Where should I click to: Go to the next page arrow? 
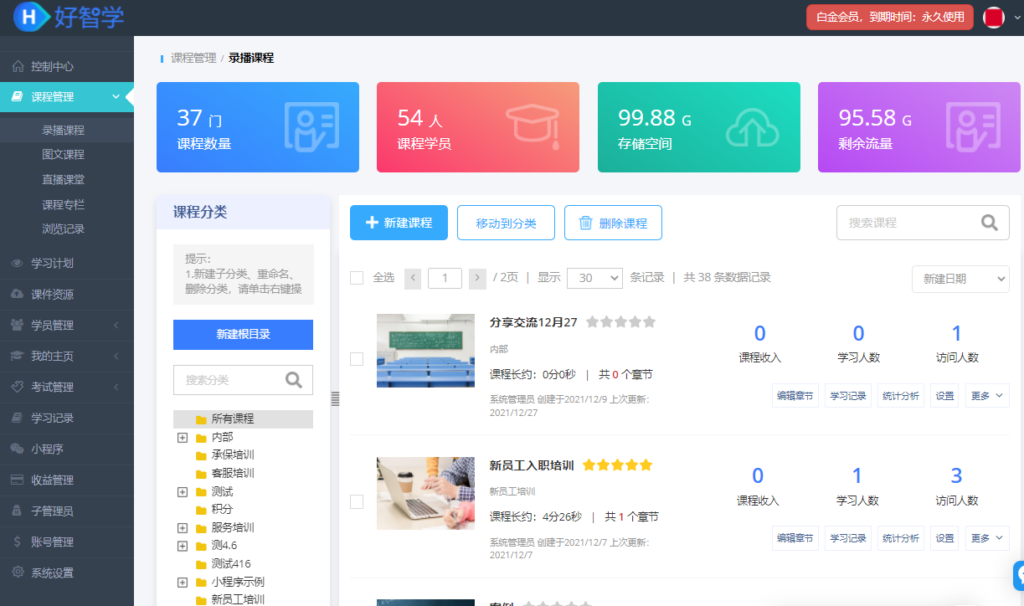click(x=477, y=278)
